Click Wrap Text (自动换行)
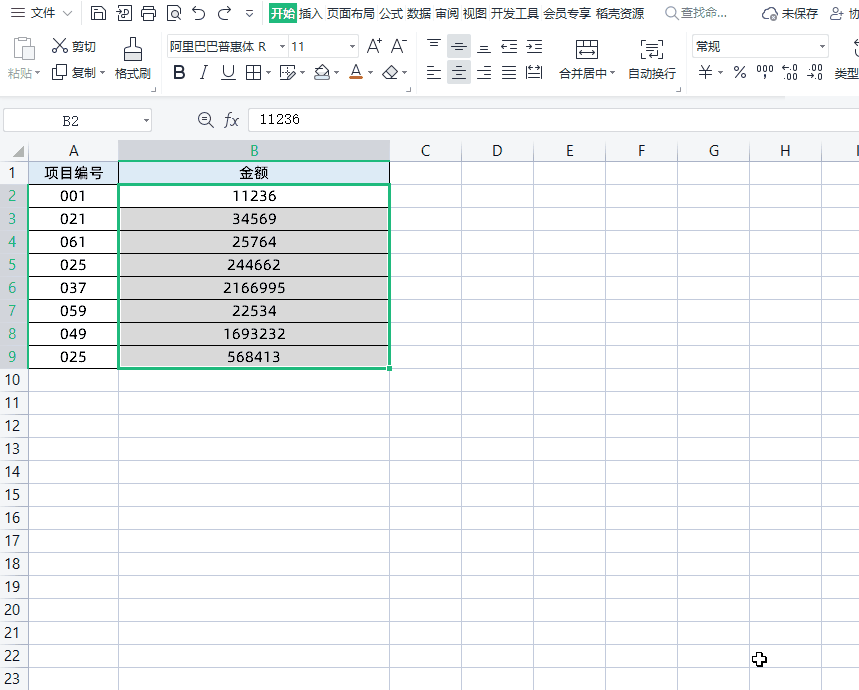Image resolution: width=859 pixels, height=690 pixels. click(651, 59)
